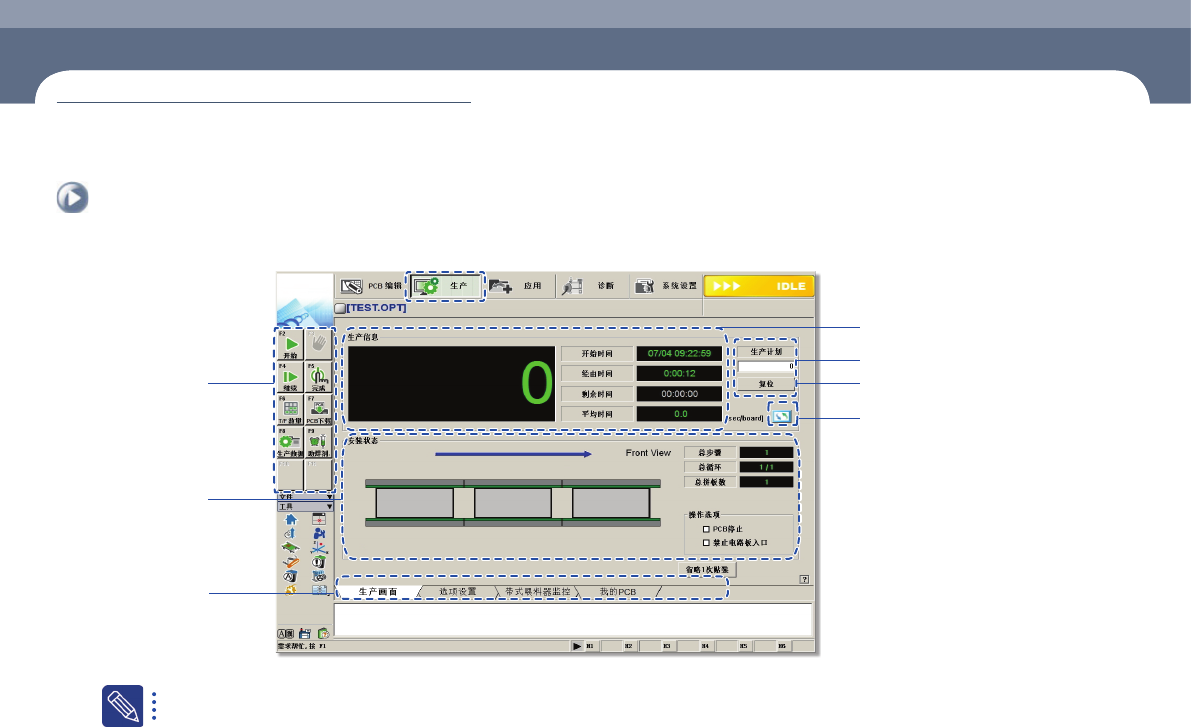This screenshot has width=1191, height=727.
Task: Switch to the 选项设置 tab
Action: coord(457,592)
